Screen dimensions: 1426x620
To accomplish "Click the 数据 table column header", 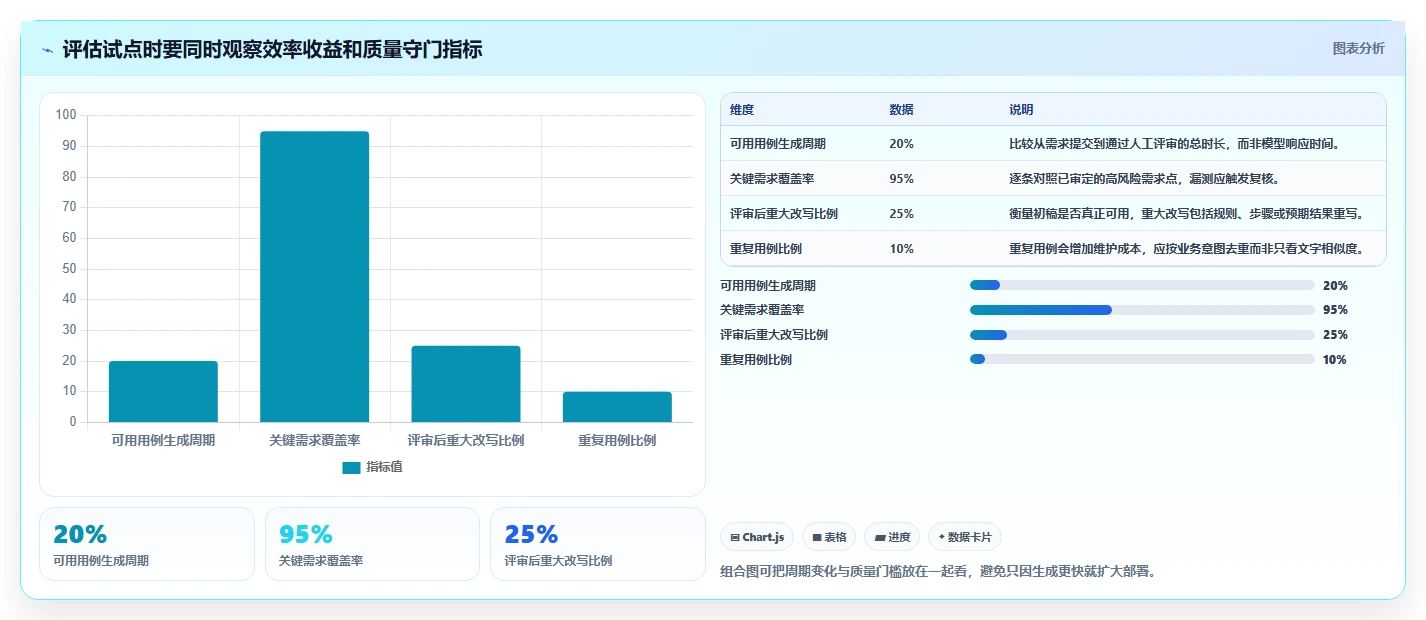I will pyautogui.click(x=901, y=110).
